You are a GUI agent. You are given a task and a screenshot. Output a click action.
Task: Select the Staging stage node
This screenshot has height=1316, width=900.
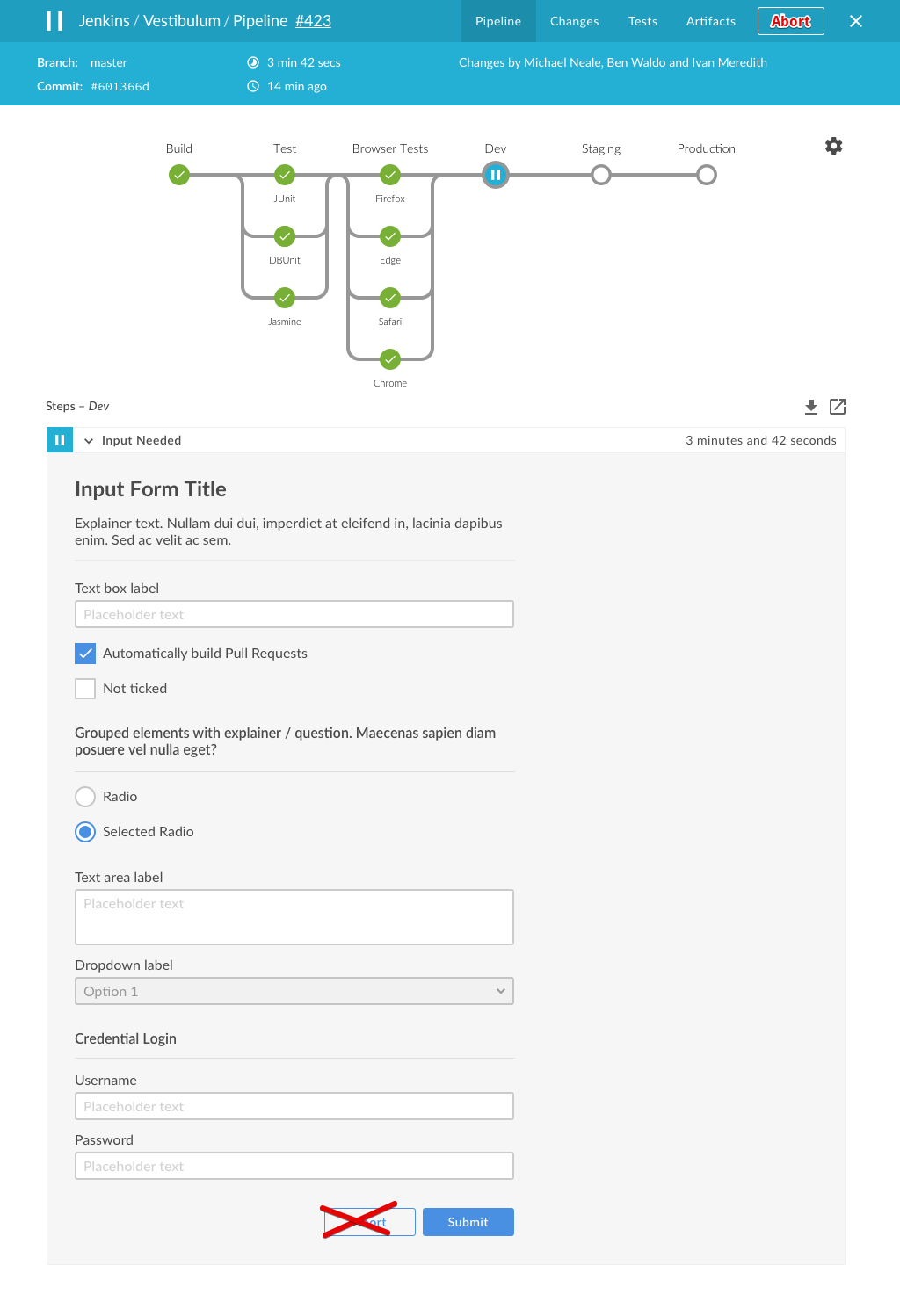pos(601,175)
